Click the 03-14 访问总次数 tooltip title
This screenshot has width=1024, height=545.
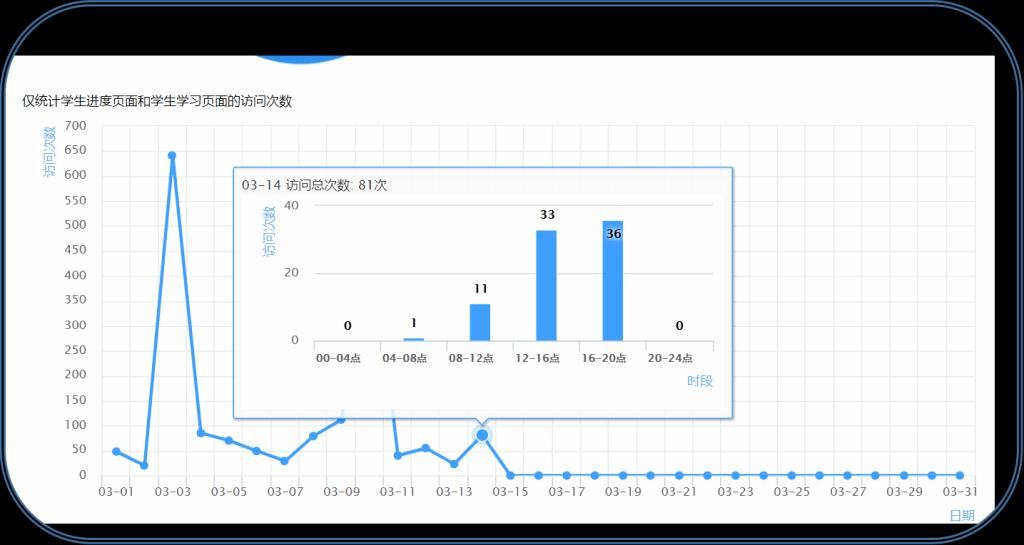[x=314, y=185]
